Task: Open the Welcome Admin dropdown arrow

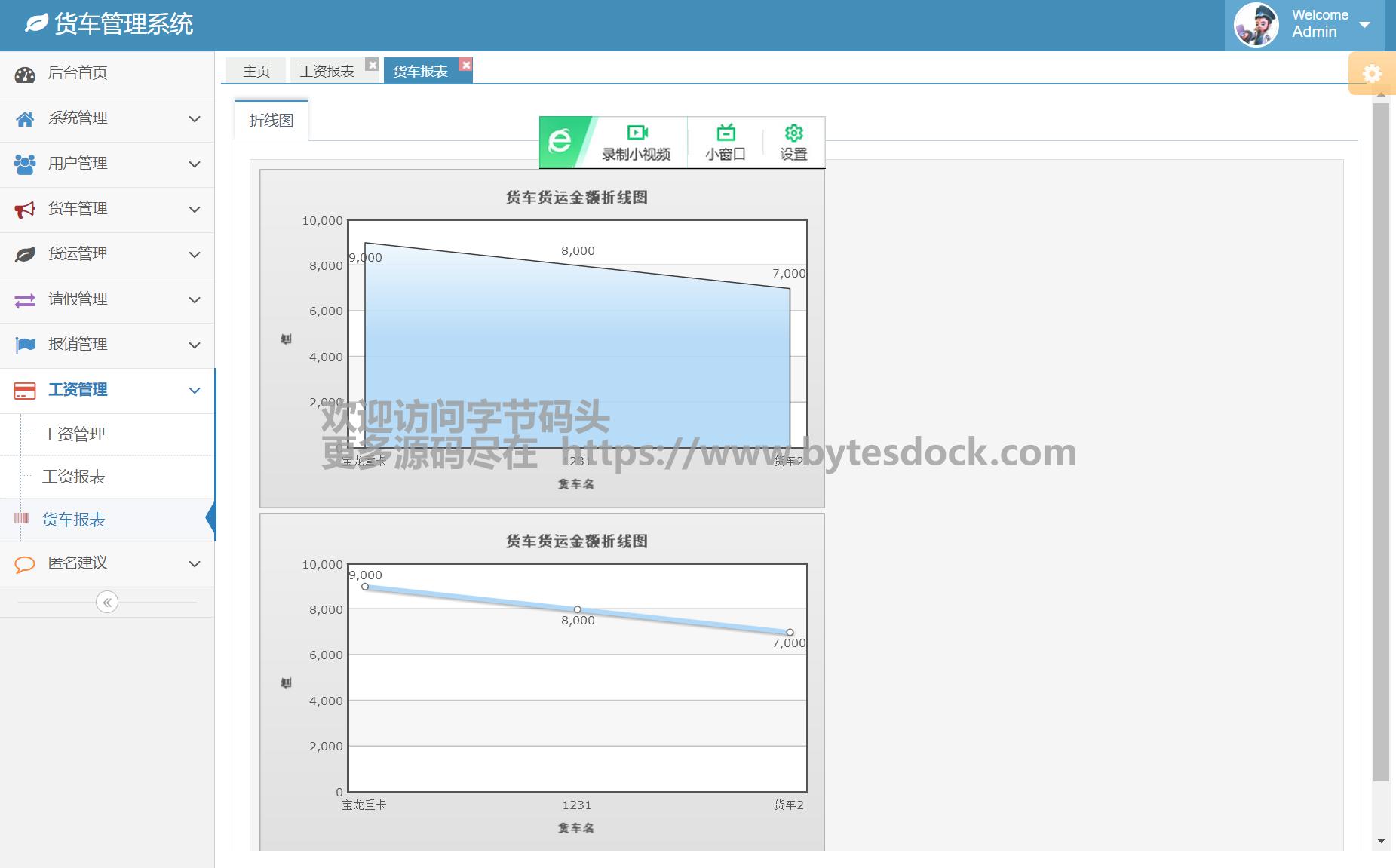Action: click(1364, 25)
